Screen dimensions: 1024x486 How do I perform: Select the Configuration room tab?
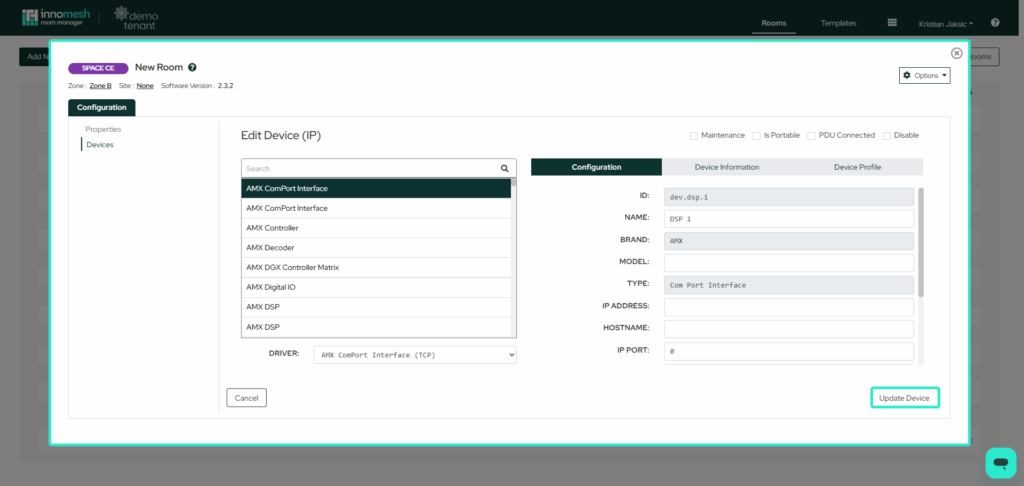(x=101, y=108)
